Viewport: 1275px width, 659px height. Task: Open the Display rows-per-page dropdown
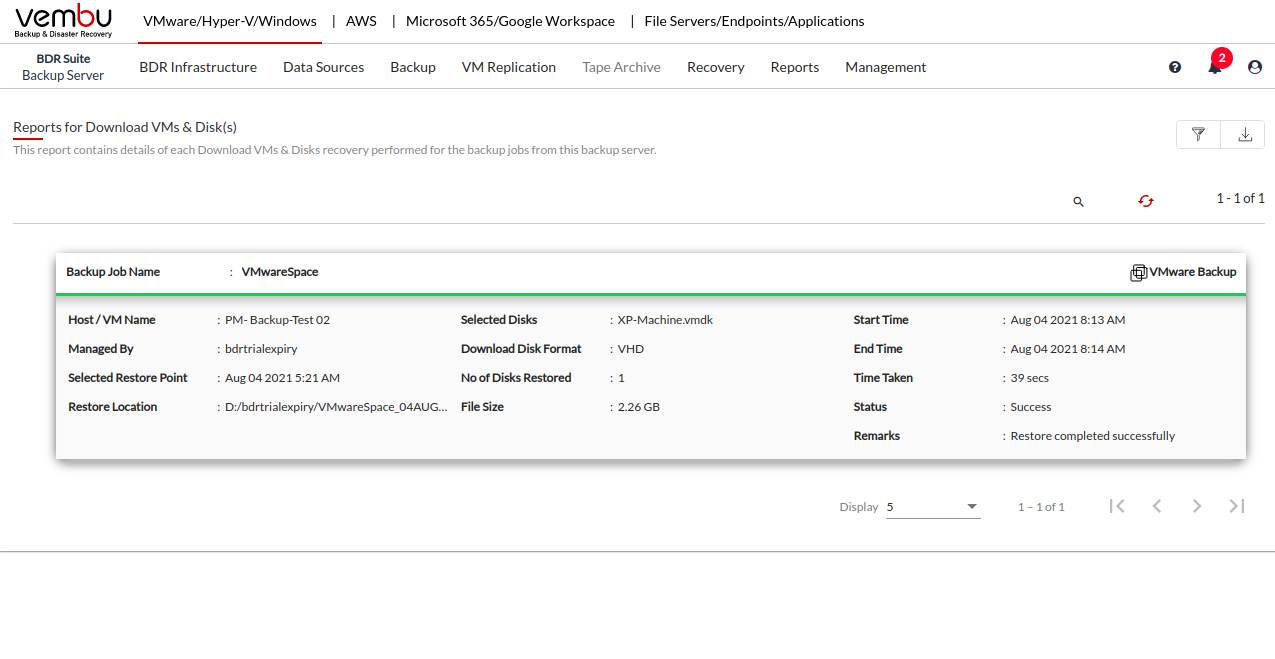tap(933, 507)
